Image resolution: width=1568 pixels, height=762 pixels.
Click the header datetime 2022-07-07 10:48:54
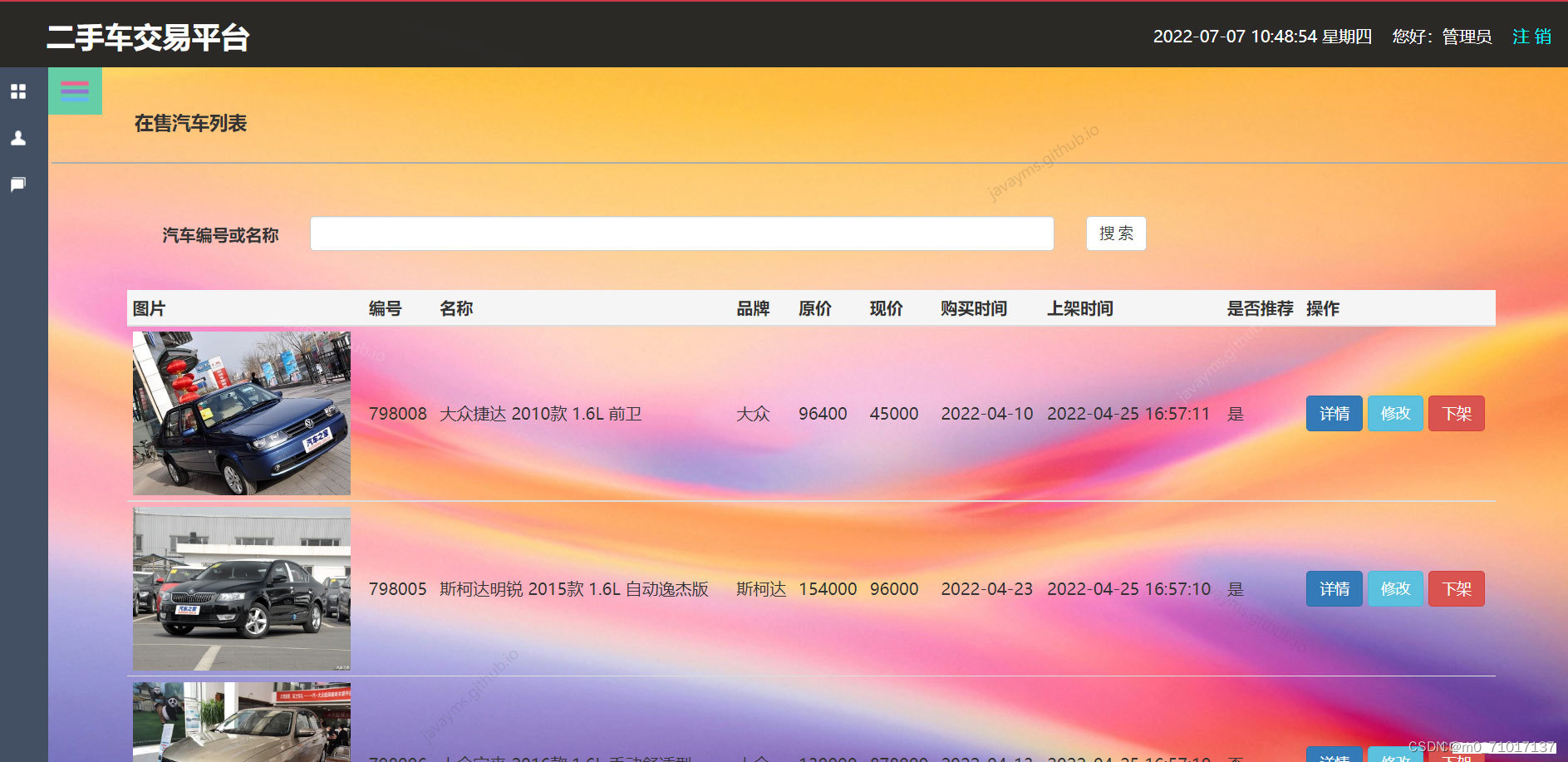[x=1235, y=37]
